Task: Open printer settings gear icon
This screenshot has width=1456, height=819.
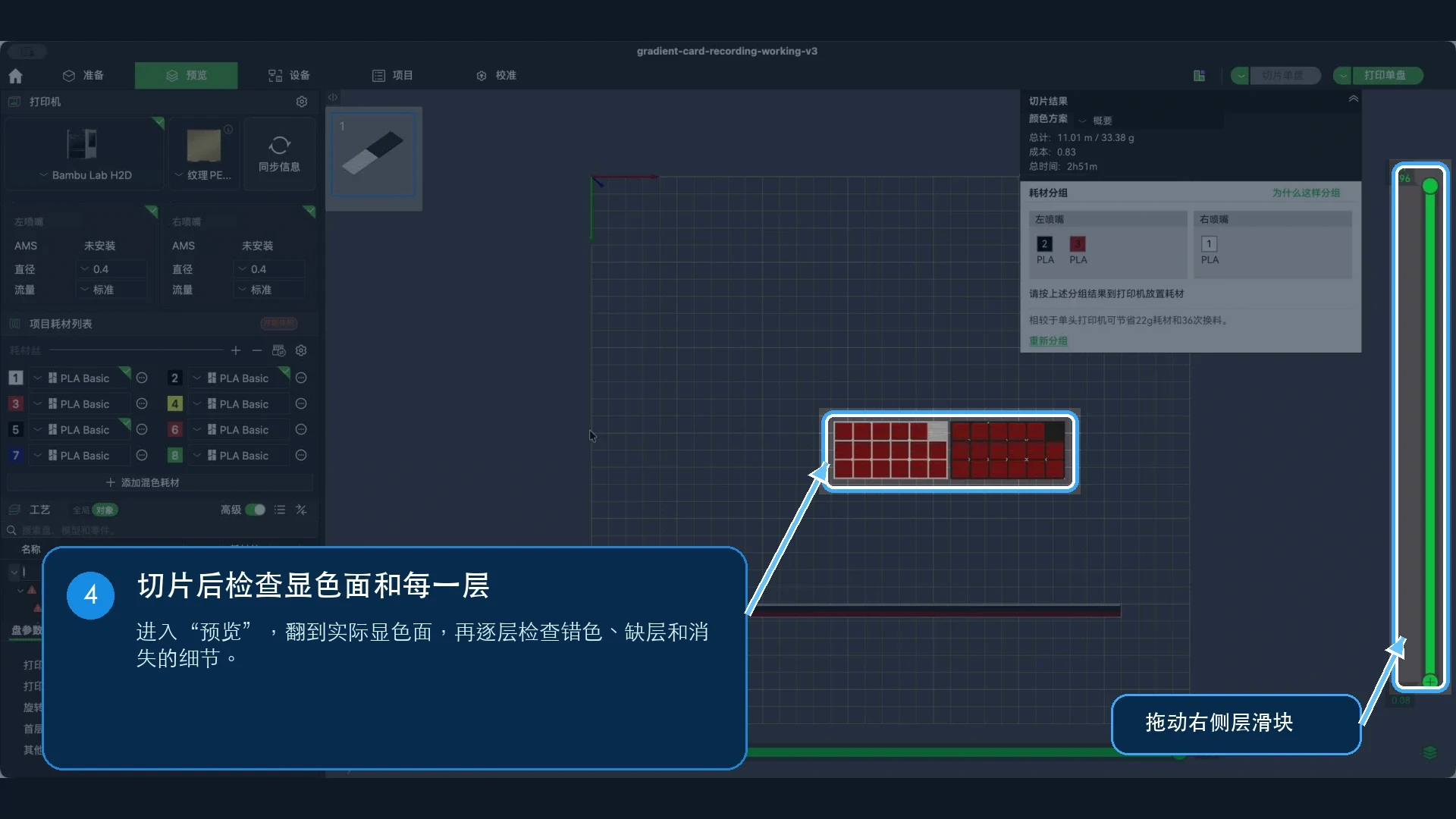Action: click(x=302, y=102)
